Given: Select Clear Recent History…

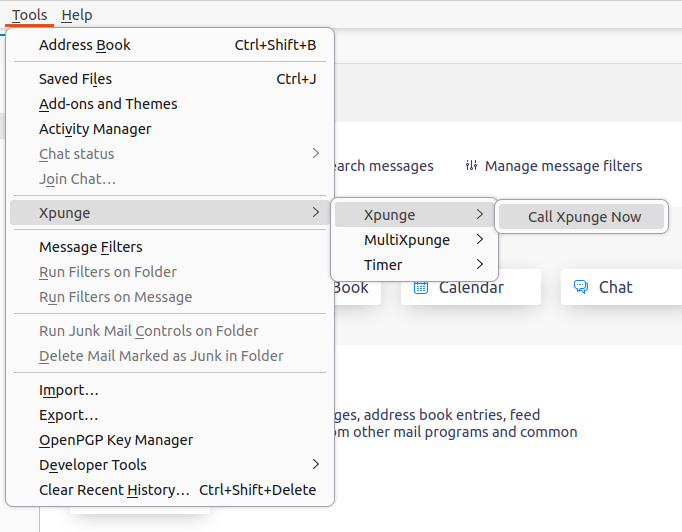Looking at the screenshot, I should (170, 490).
